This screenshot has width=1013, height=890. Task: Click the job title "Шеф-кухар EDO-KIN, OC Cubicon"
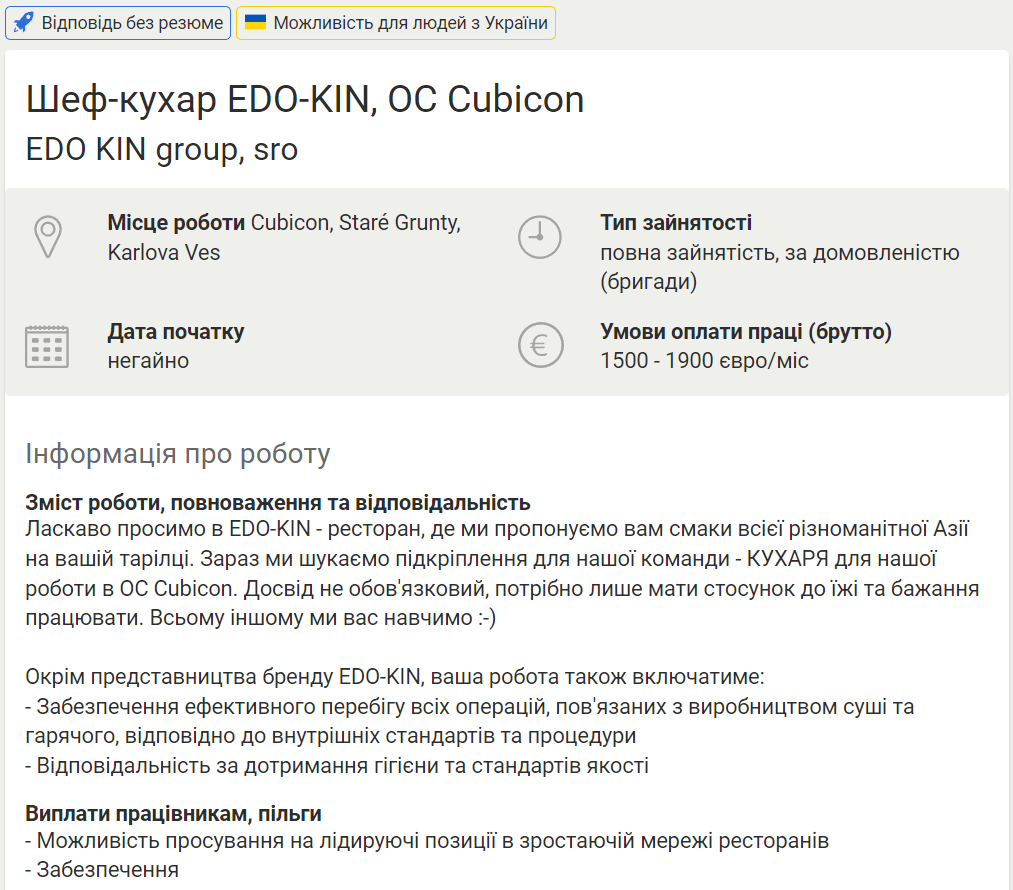tap(305, 100)
